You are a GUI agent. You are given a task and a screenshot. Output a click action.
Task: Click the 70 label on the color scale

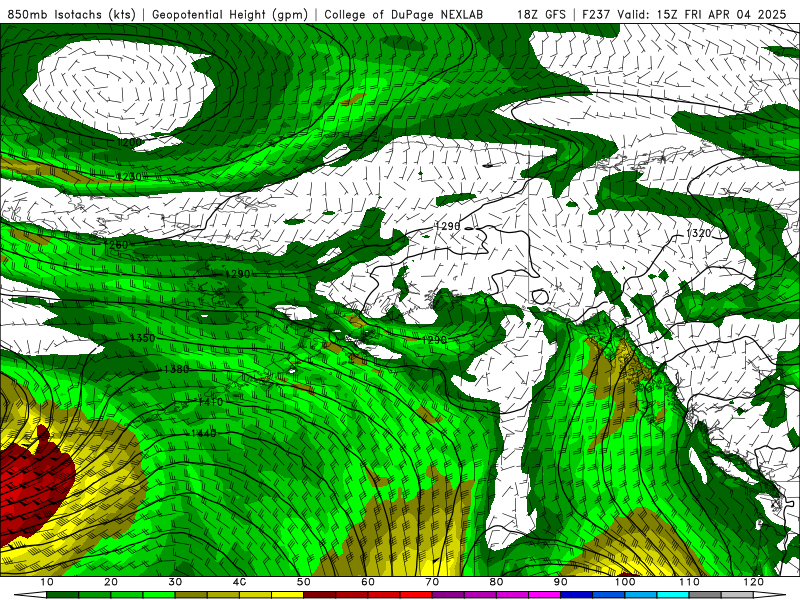tap(432, 582)
